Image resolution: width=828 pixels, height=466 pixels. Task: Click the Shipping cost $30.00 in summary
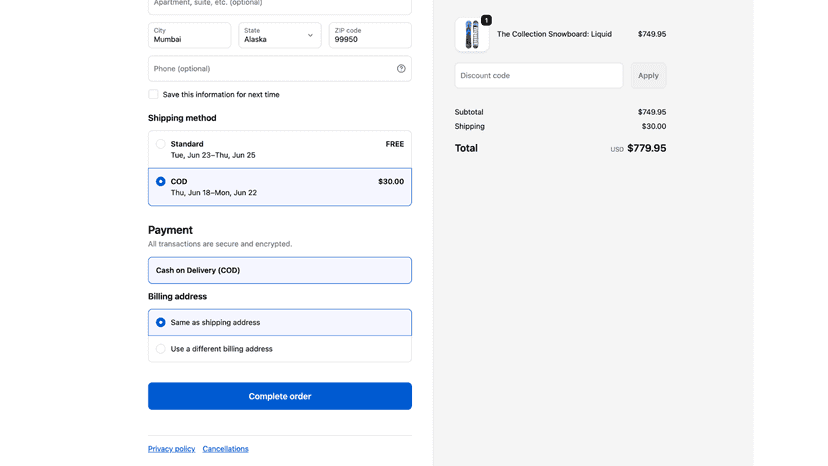654,126
